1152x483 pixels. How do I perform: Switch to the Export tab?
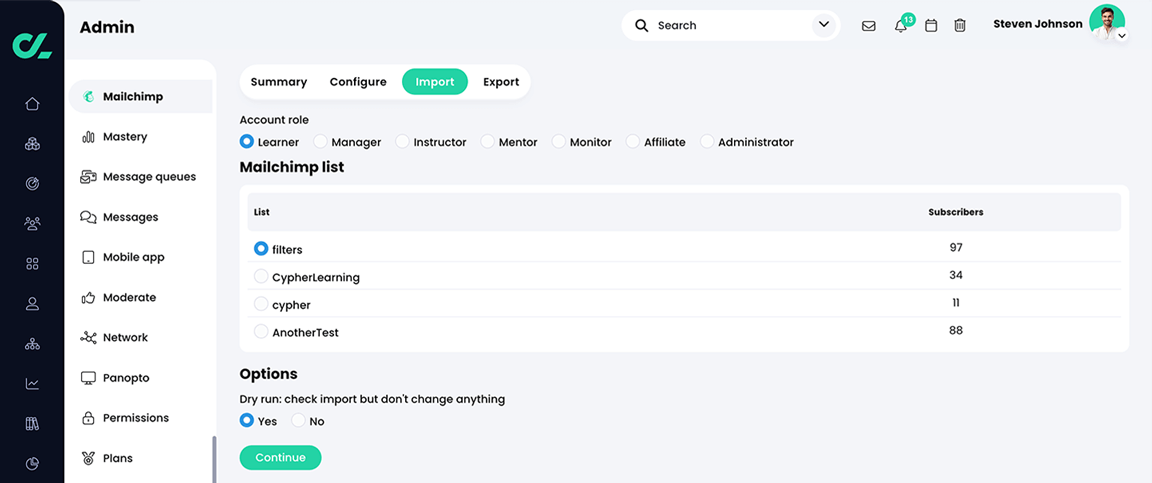point(501,82)
